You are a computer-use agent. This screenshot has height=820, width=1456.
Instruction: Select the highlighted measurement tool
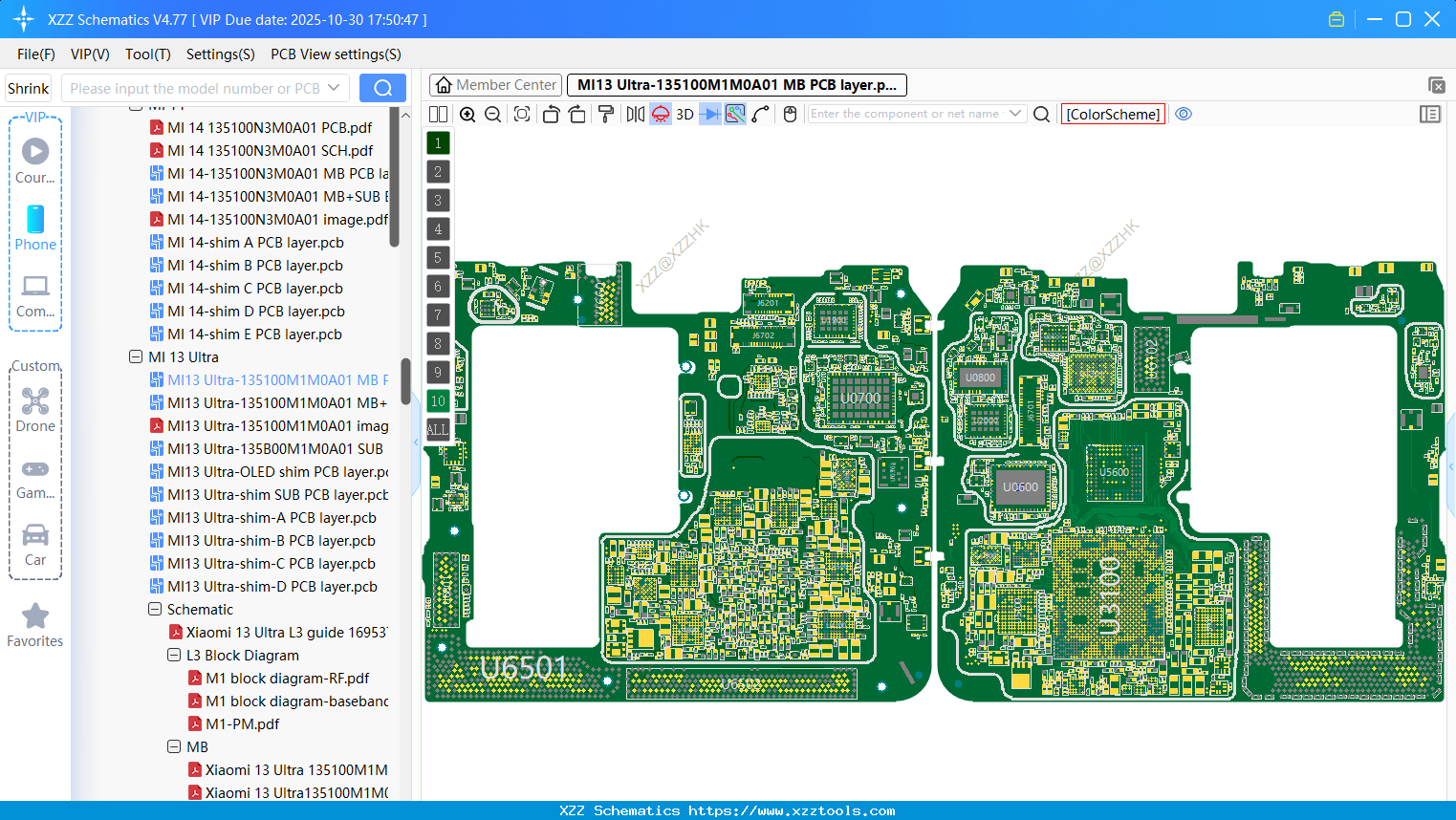pos(734,114)
